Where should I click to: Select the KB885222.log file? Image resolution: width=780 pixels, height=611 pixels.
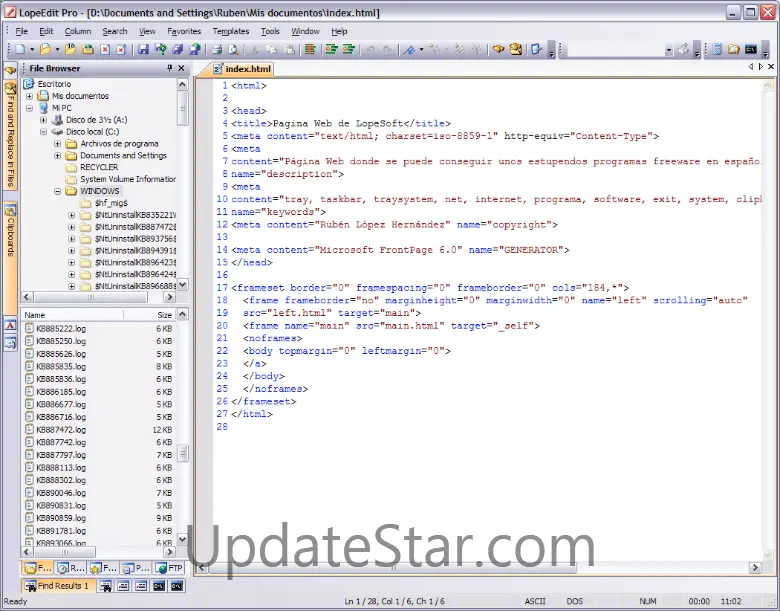[x=61, y=328]
